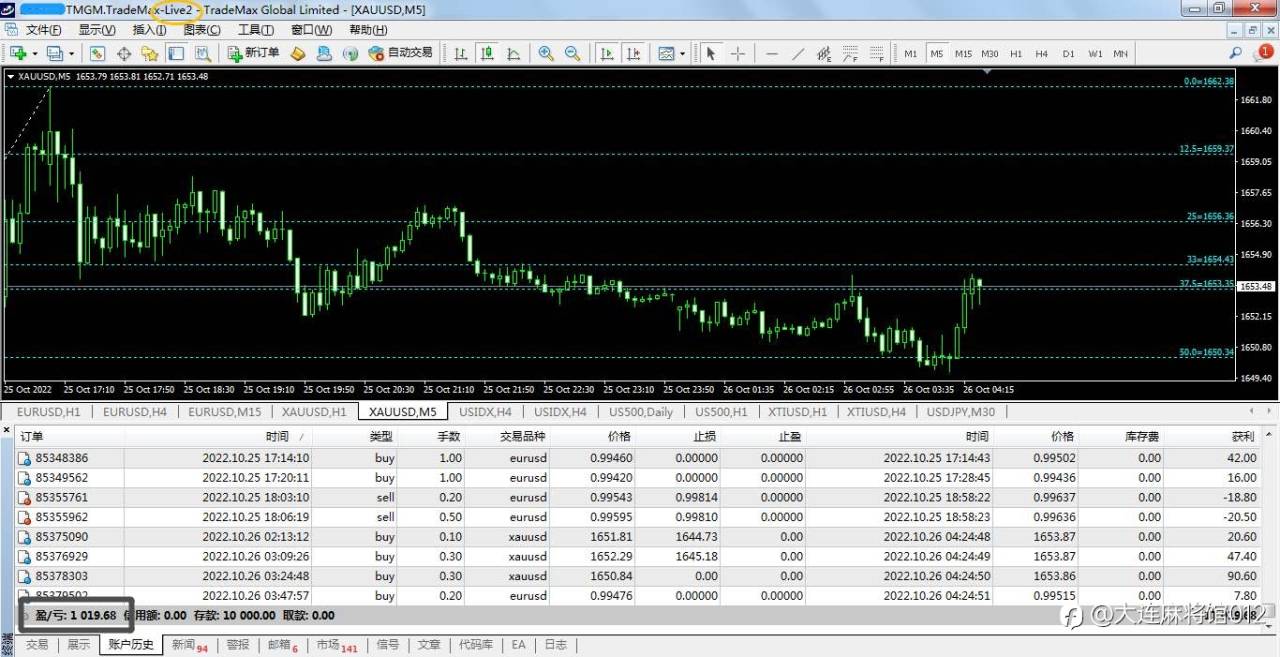Click the Profiles icon
The image size is (1280, 657).
point(54,53)
